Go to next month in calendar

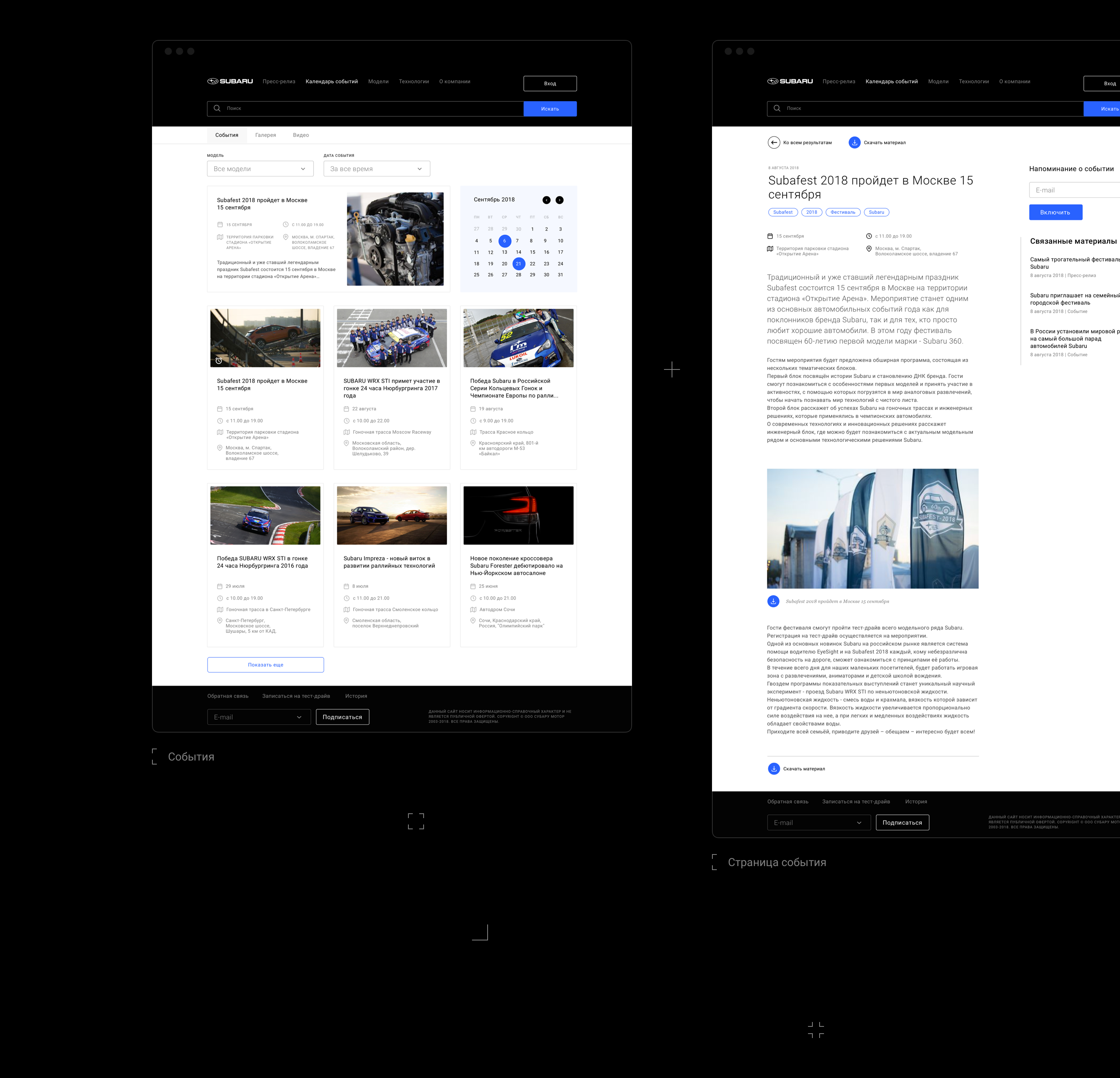(x=560, y=200)
